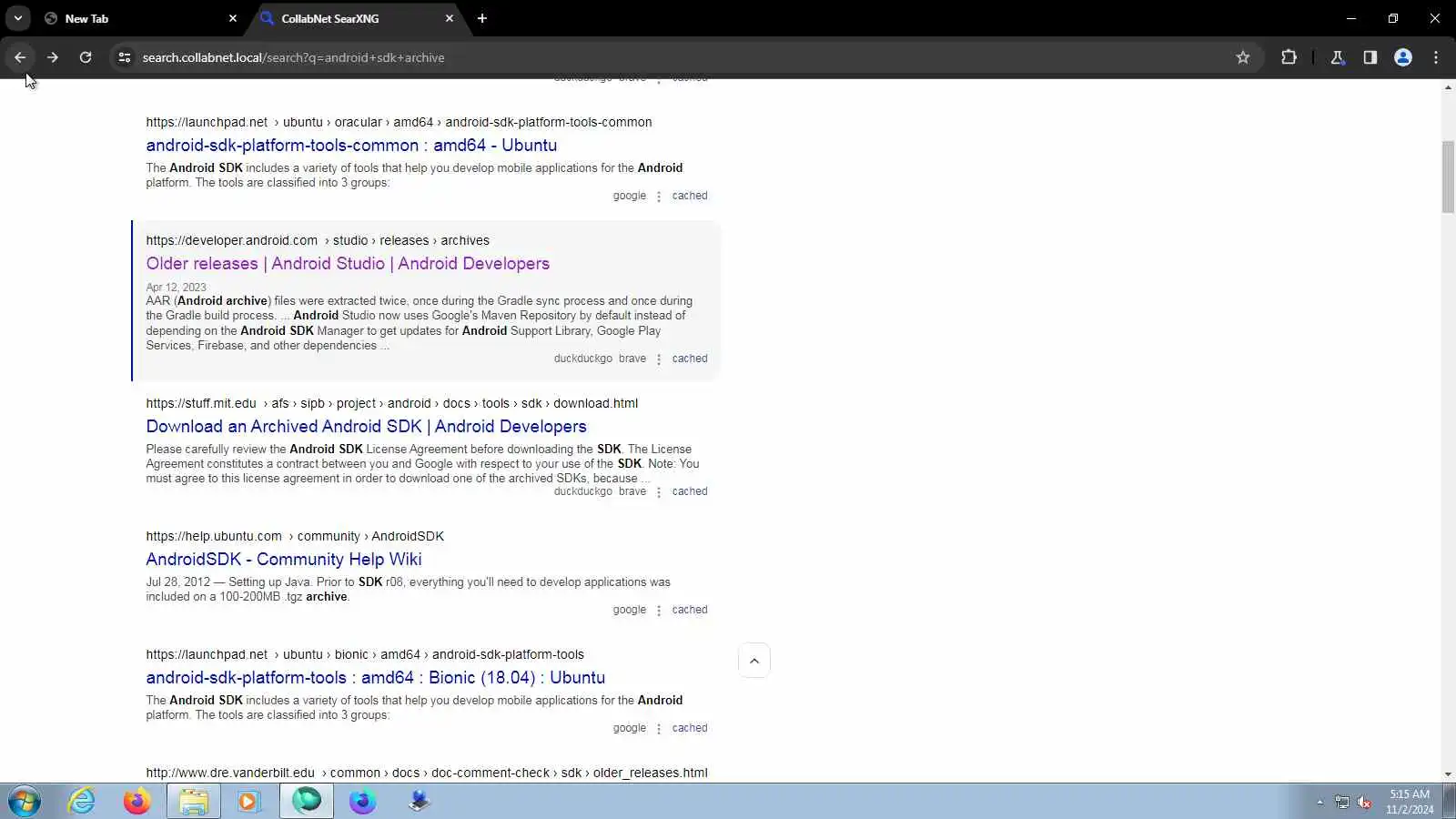Open android-sdk-platform-tools Bionic (18.04) result
The height and width of the screenshot is (819, 1456).
[375, 678]
